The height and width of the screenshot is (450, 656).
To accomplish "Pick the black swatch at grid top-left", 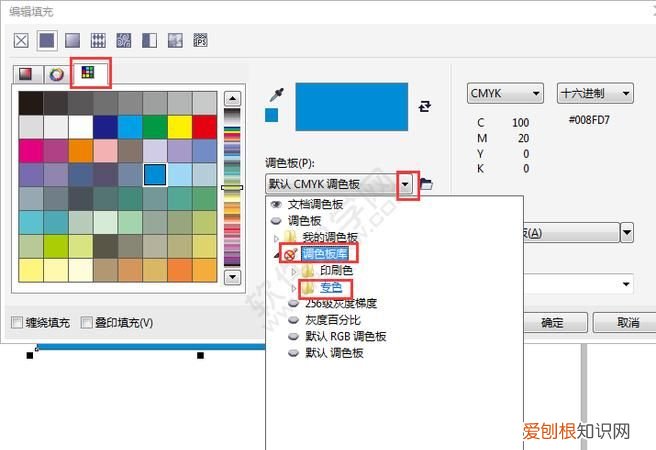I will (31, 103).
